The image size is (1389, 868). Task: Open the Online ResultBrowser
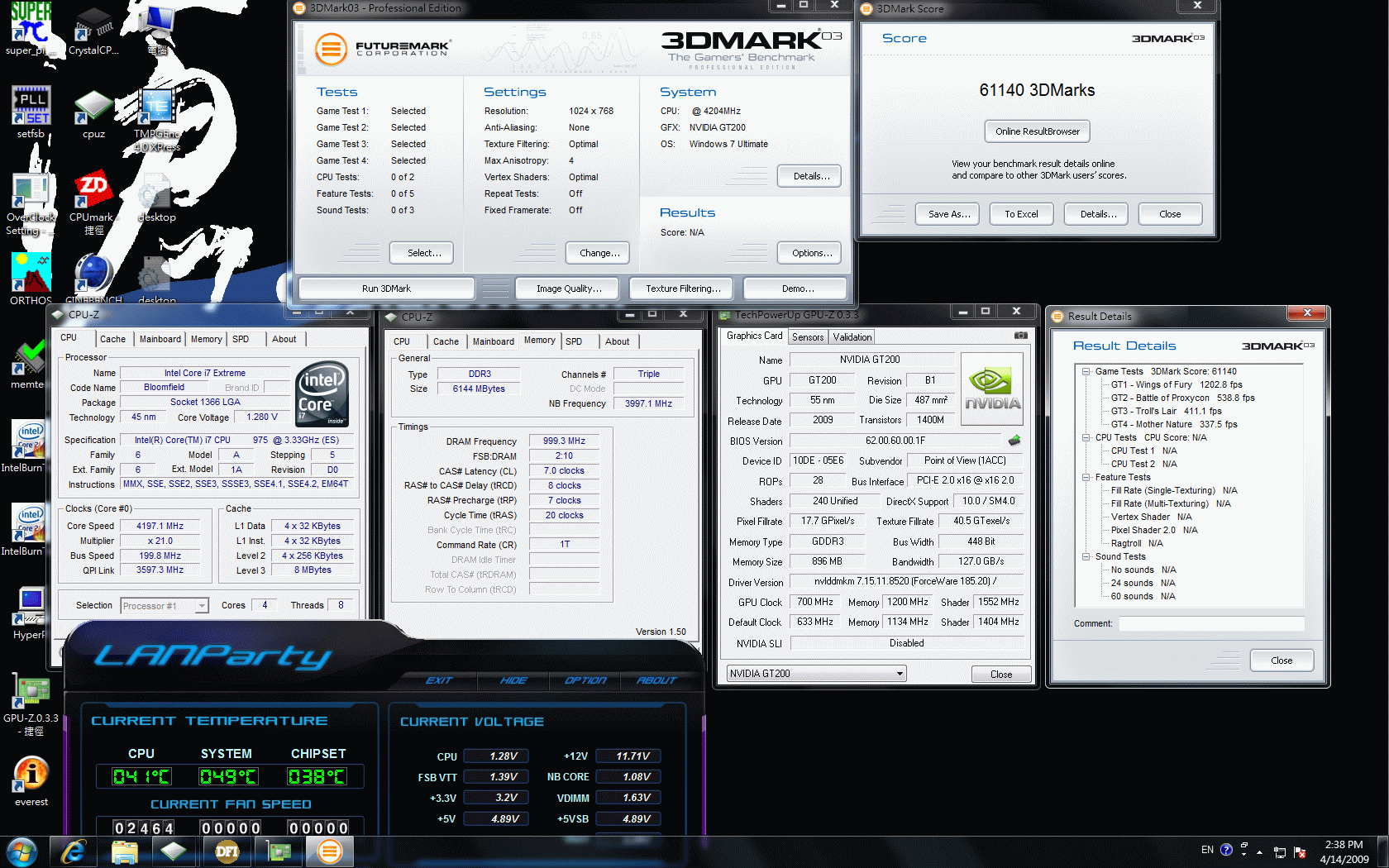coord(1038,131)
